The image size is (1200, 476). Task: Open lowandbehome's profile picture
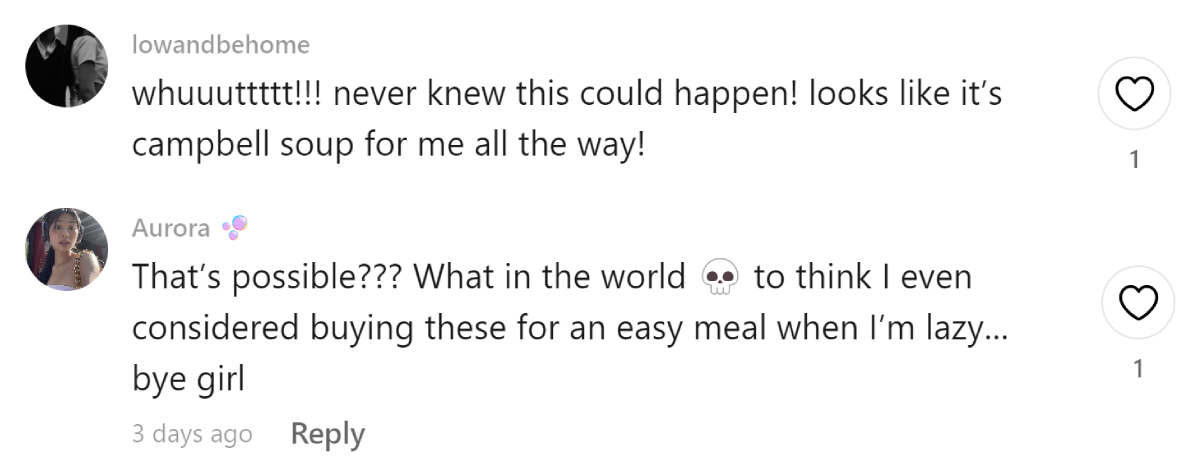pyautogui.click(x=66, y=66)
